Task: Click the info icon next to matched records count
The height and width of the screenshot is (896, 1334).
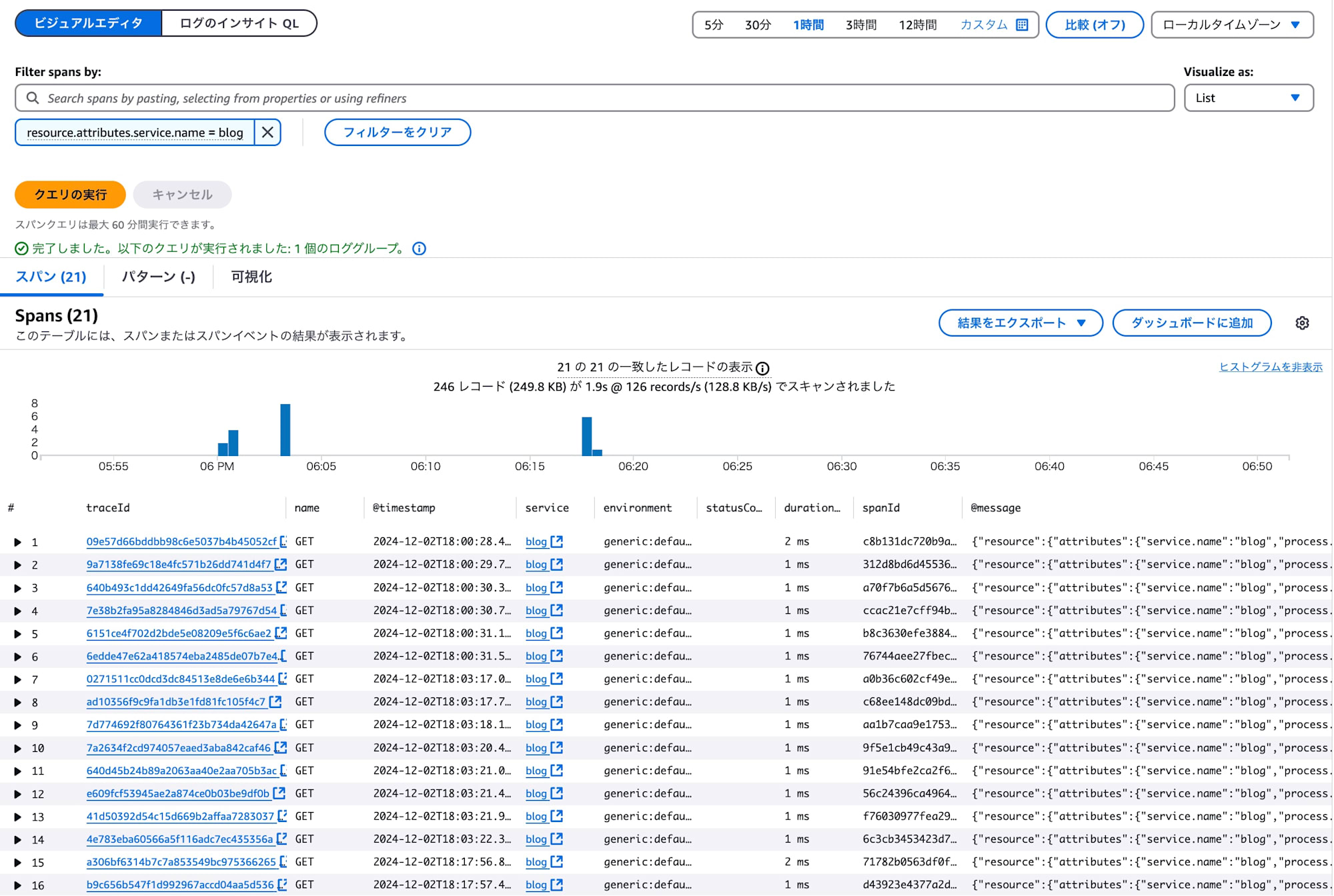Action: [762, 368]
